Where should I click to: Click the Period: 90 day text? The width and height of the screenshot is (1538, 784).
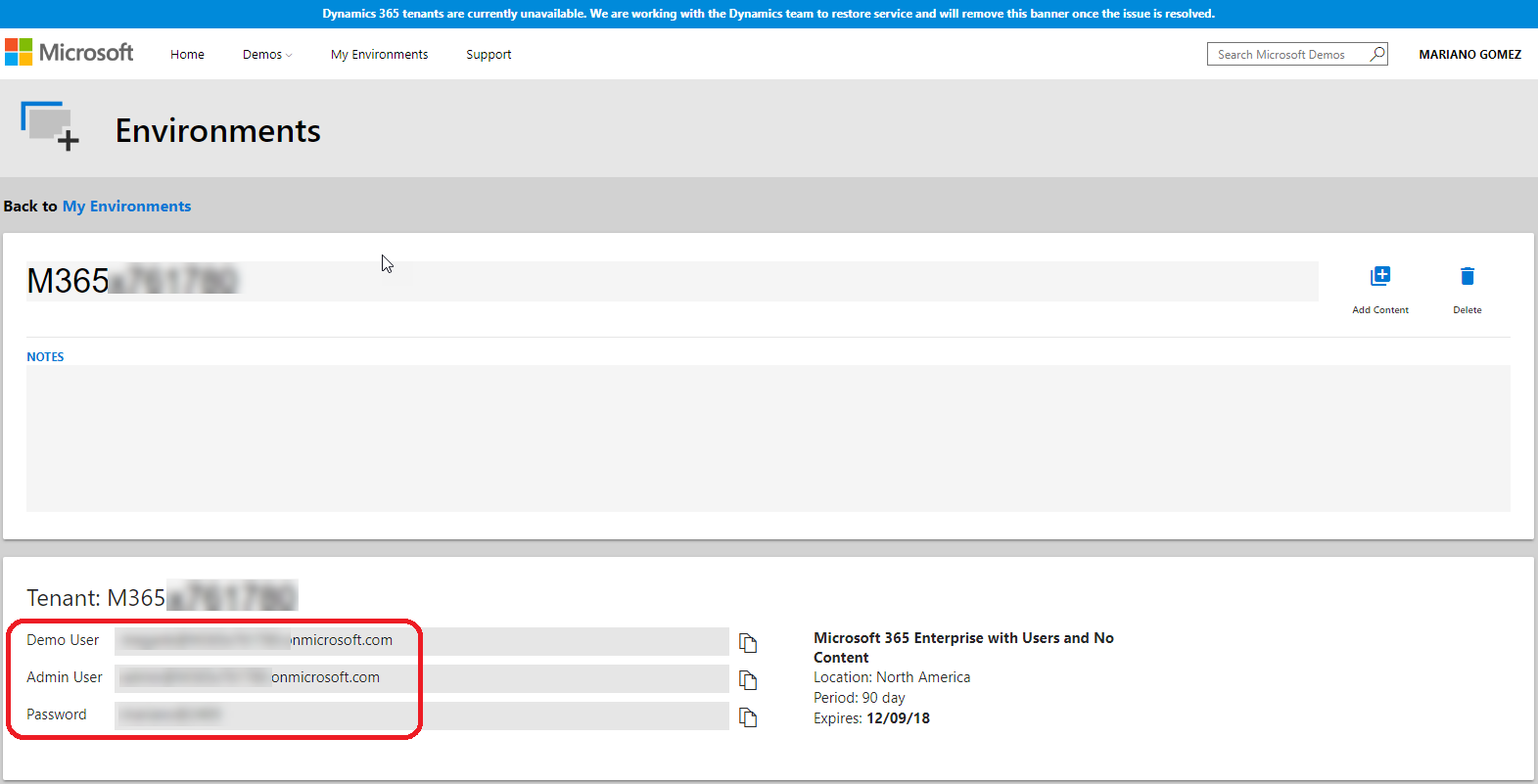[860, 698]
